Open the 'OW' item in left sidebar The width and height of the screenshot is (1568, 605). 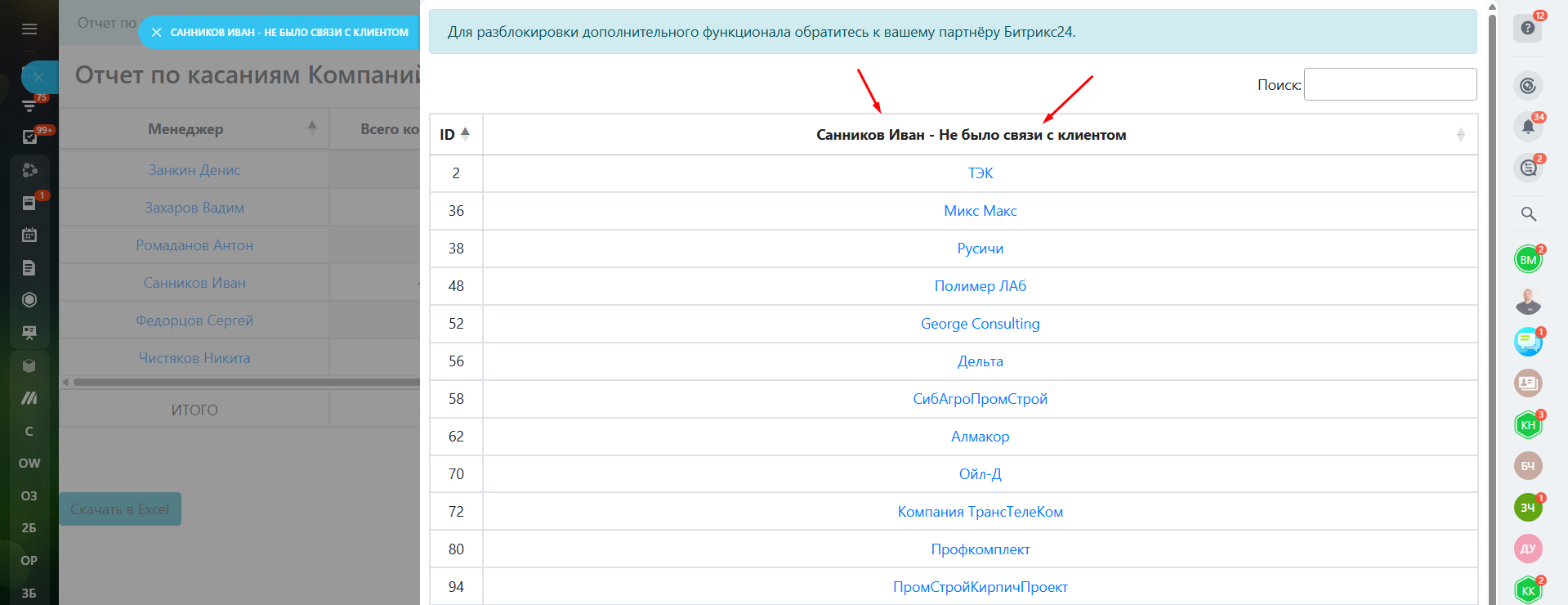pyautogui.click(x=29, y=463)
